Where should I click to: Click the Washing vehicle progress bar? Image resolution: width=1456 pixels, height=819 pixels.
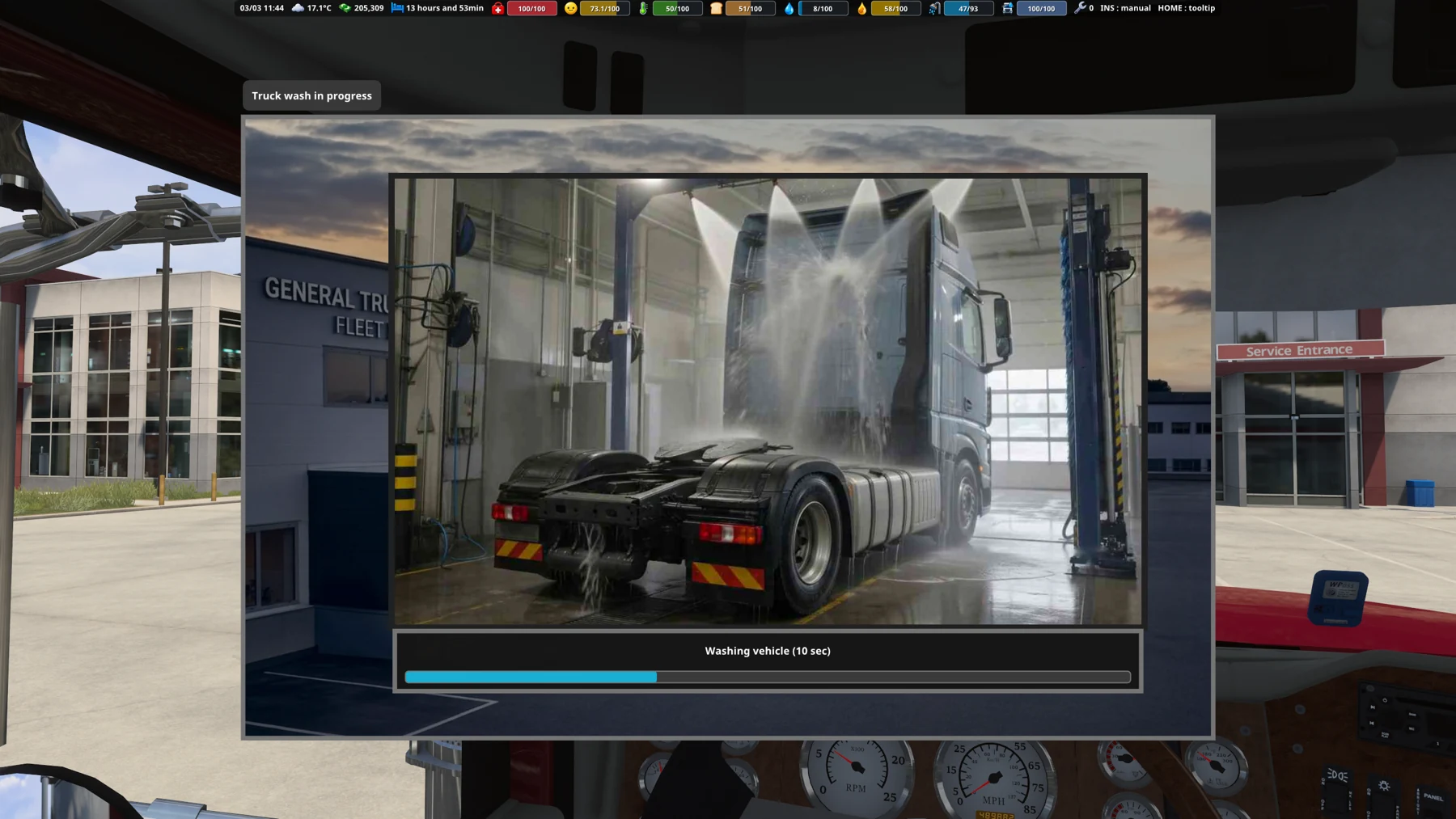tap(768, 677)
